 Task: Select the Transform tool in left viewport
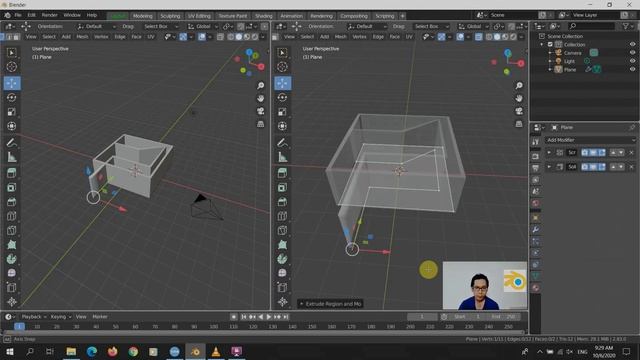11,126
